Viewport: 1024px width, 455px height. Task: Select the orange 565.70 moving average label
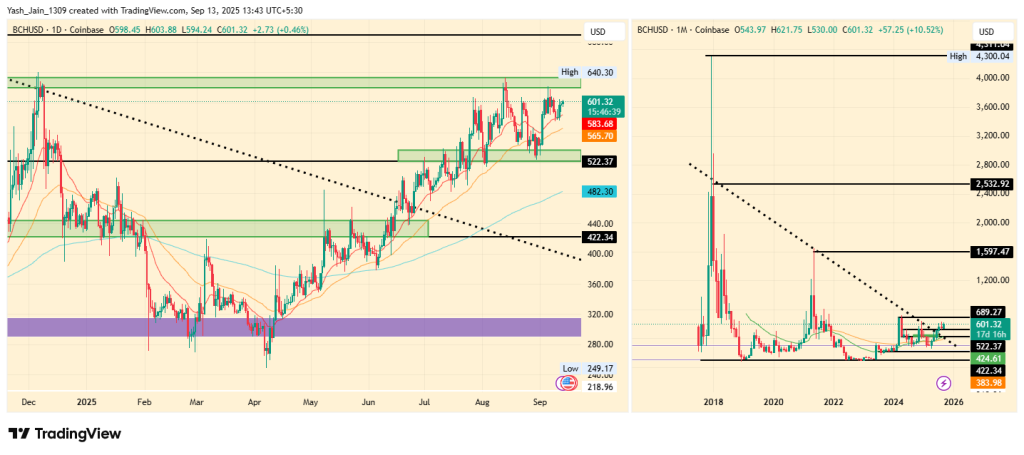(x=600, y=135)
